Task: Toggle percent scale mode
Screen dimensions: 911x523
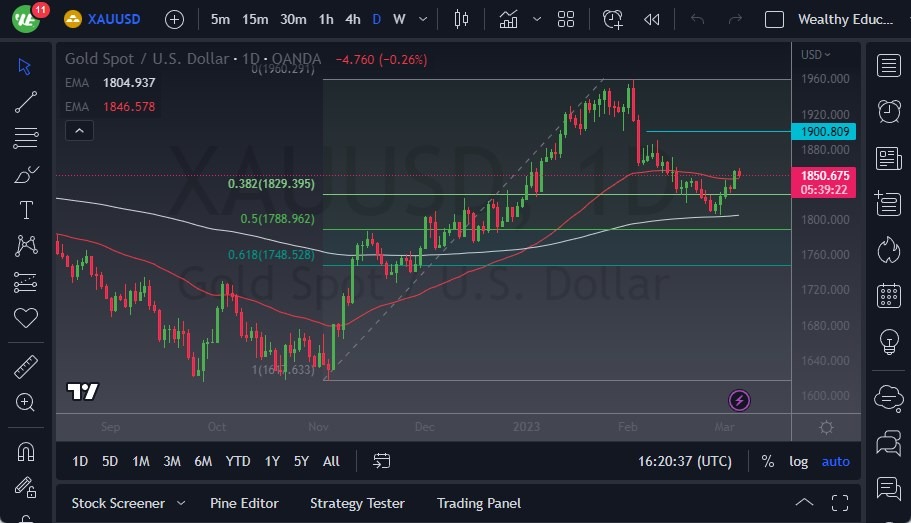Action: pyautogui.click(x=767, y=461)
